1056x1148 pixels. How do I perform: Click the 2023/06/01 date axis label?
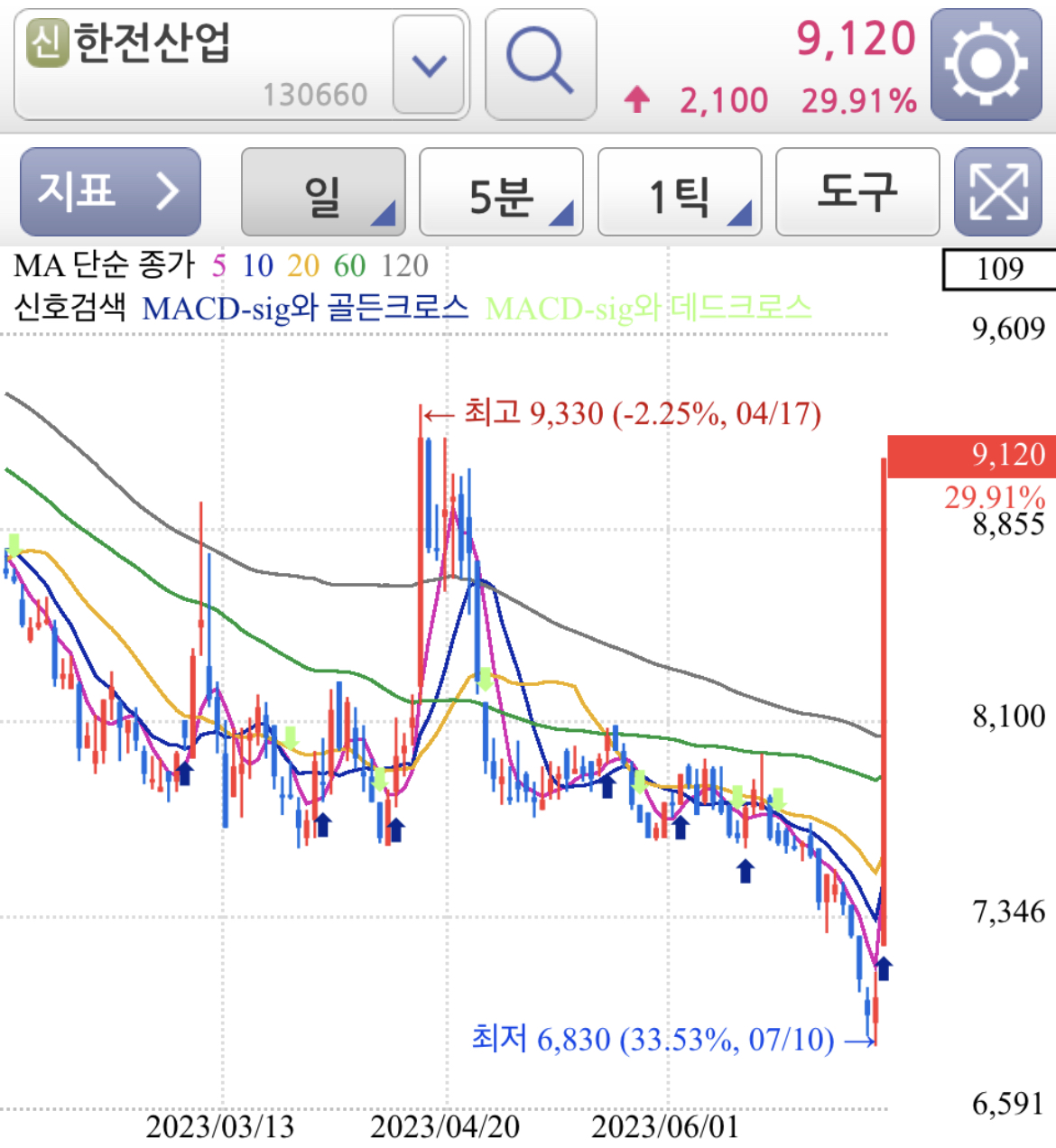click(665, 1126)
